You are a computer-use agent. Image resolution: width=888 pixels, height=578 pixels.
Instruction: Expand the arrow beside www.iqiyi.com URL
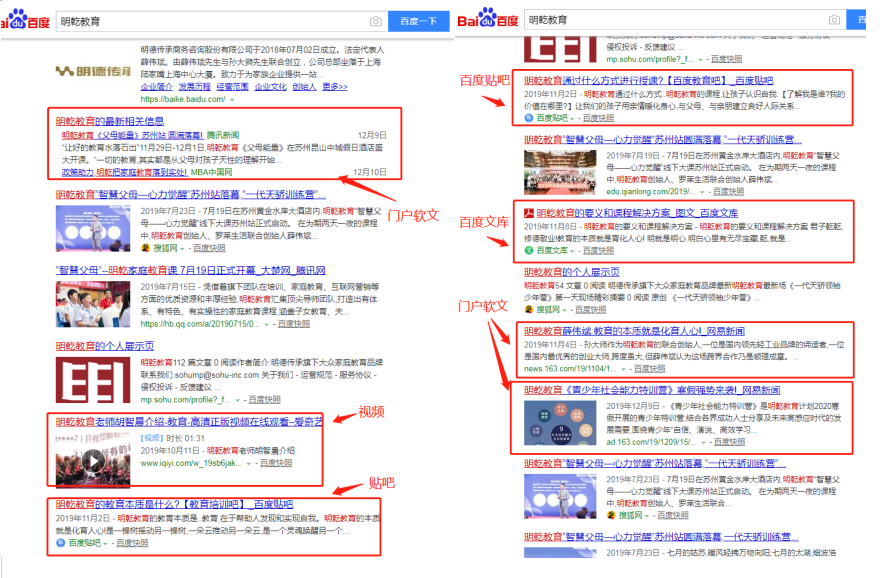(248, 464)
